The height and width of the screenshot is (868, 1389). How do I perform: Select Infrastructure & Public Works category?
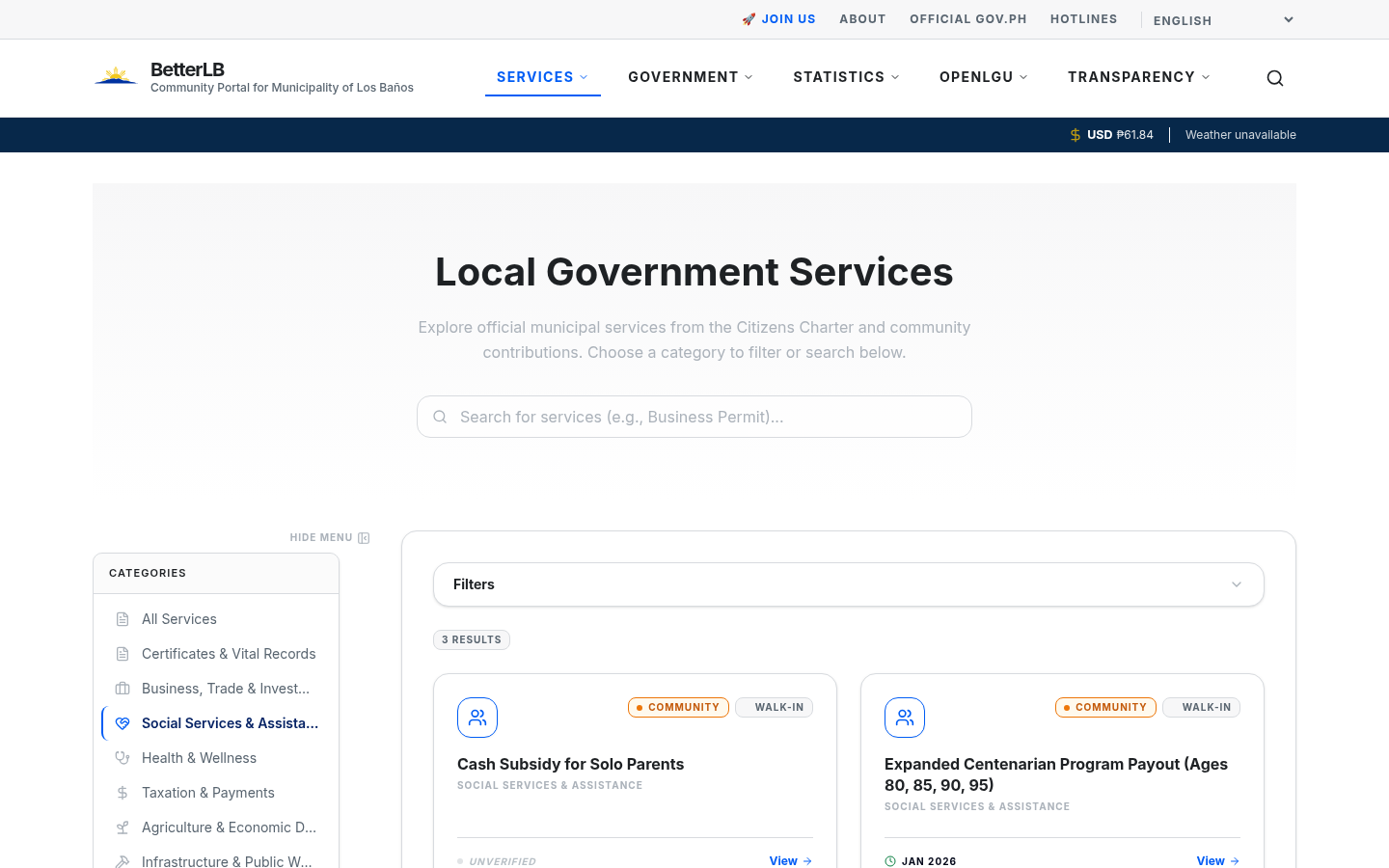point(216,858)
